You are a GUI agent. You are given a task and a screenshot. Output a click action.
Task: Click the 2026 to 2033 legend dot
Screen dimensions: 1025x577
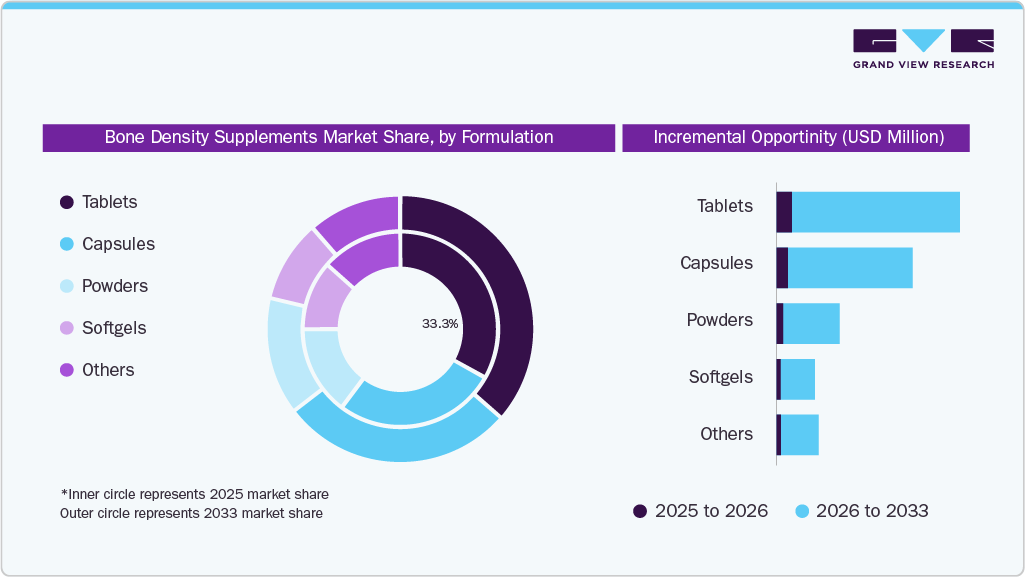click(802, 511)
